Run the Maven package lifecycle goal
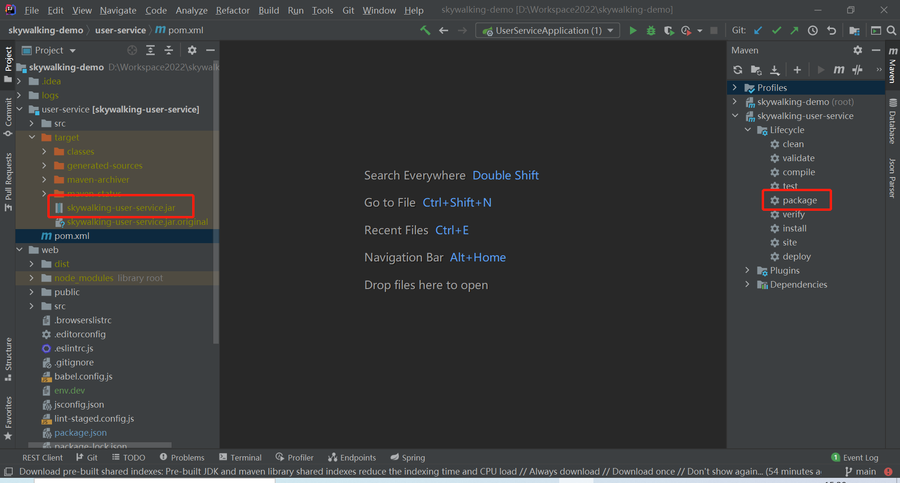This screenshot has width=900, height=483. pos(799,200)
